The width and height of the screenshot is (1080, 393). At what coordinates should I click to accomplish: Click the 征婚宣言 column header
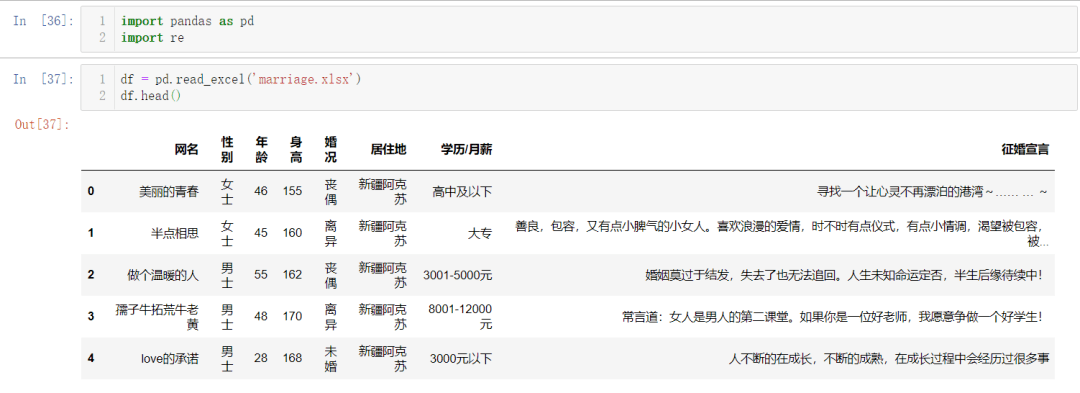click(1025, 149)
